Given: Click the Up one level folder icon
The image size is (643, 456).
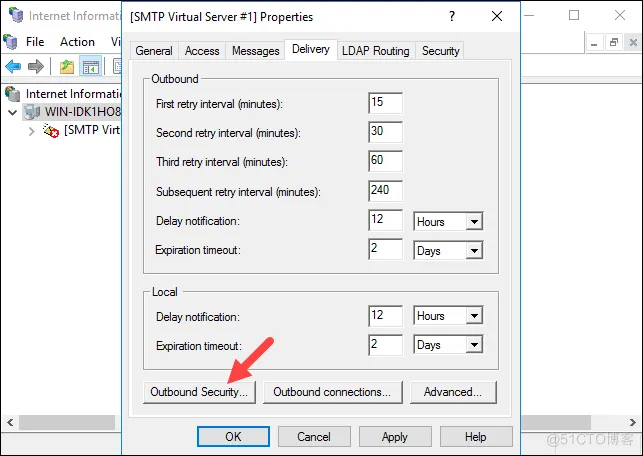Looking at the screenshot, I should click(66, 66).
